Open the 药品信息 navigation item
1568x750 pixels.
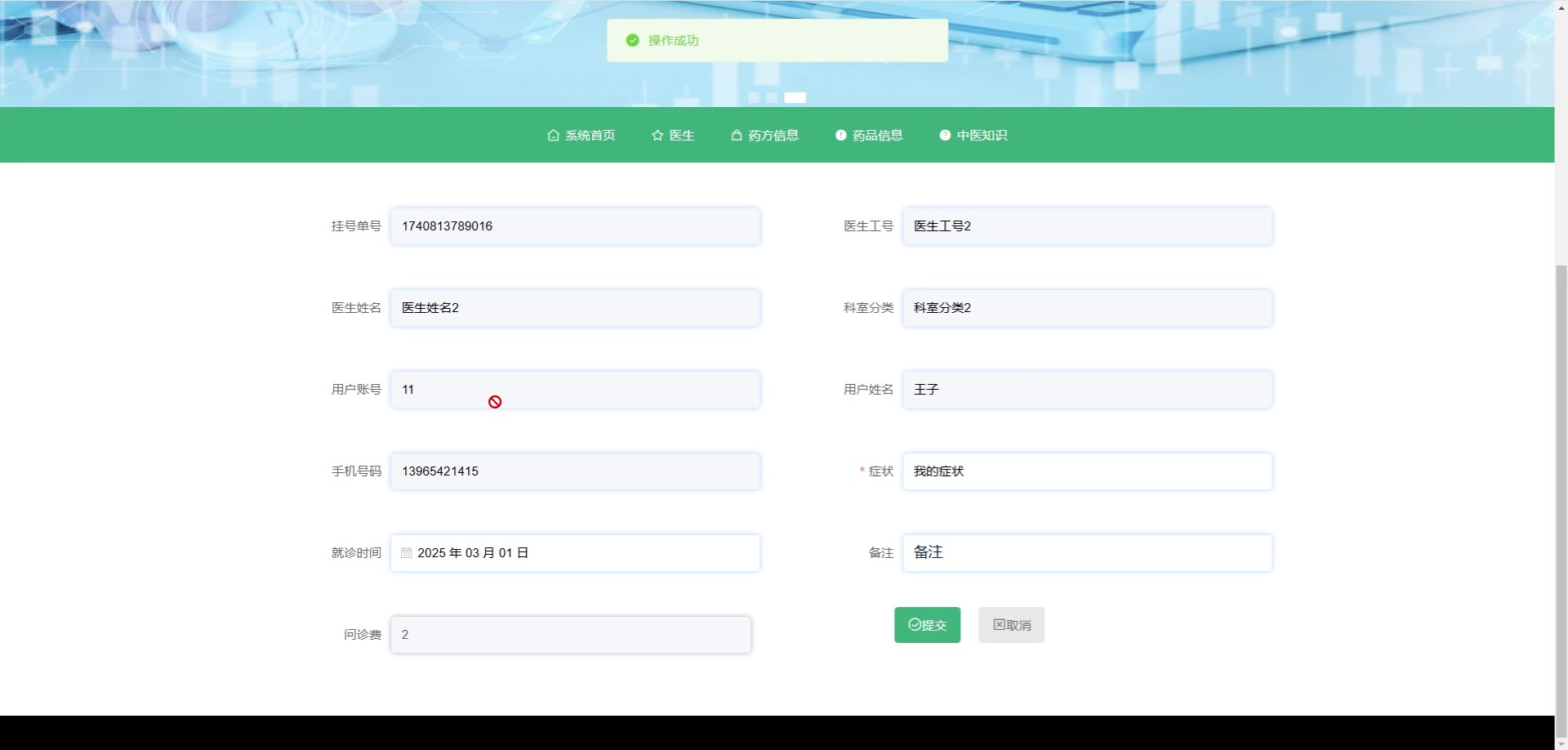click(869, 136)
